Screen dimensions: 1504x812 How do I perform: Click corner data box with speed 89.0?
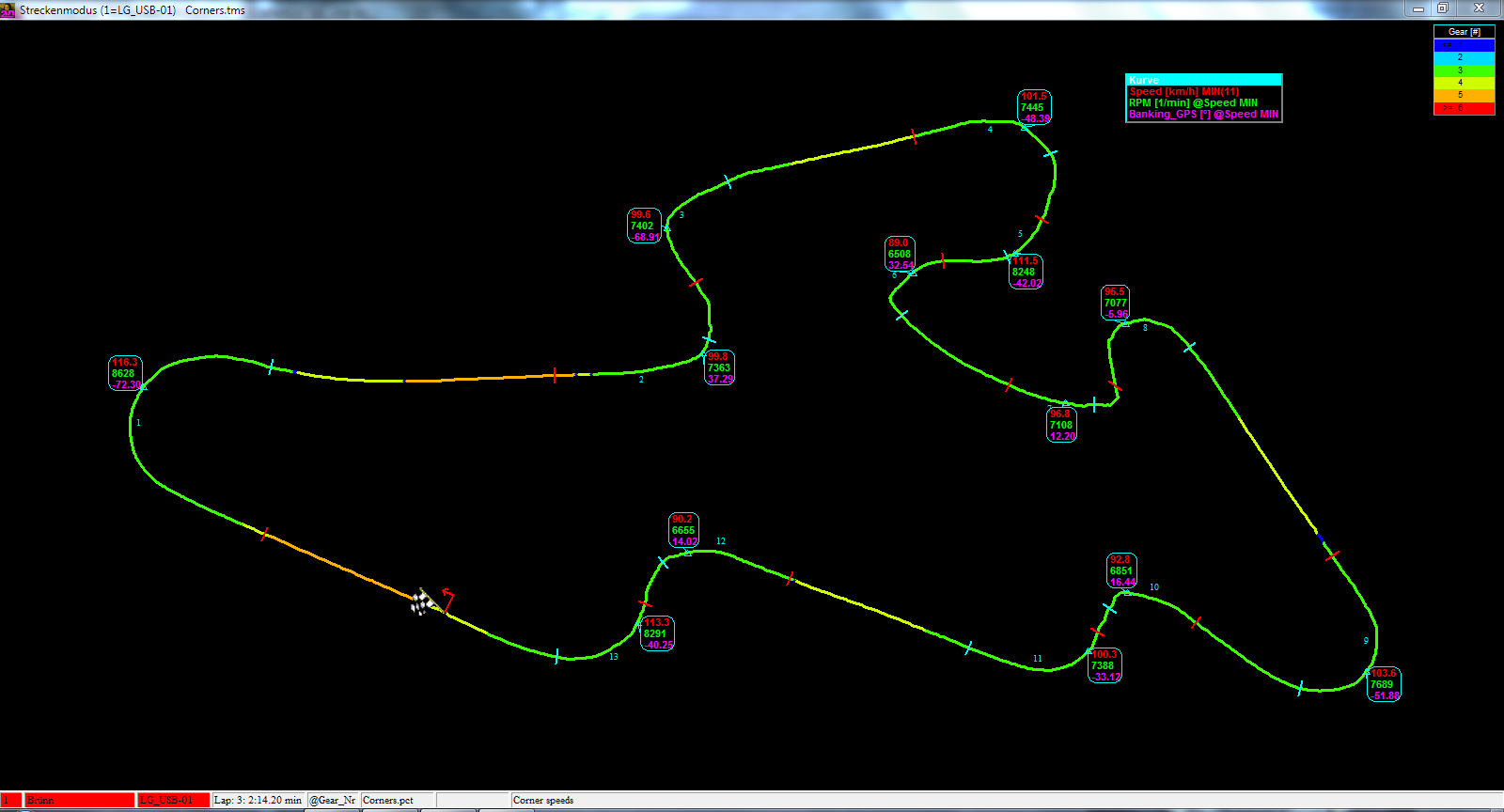click(900, 254)
